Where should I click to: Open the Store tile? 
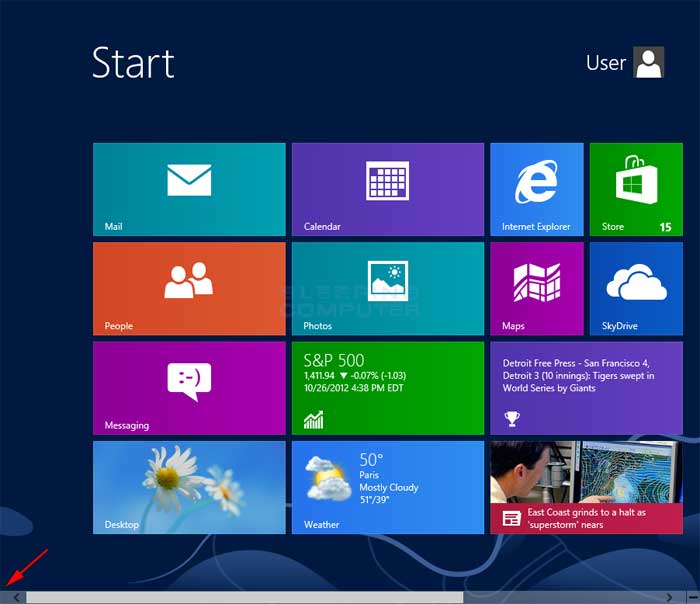636,189
